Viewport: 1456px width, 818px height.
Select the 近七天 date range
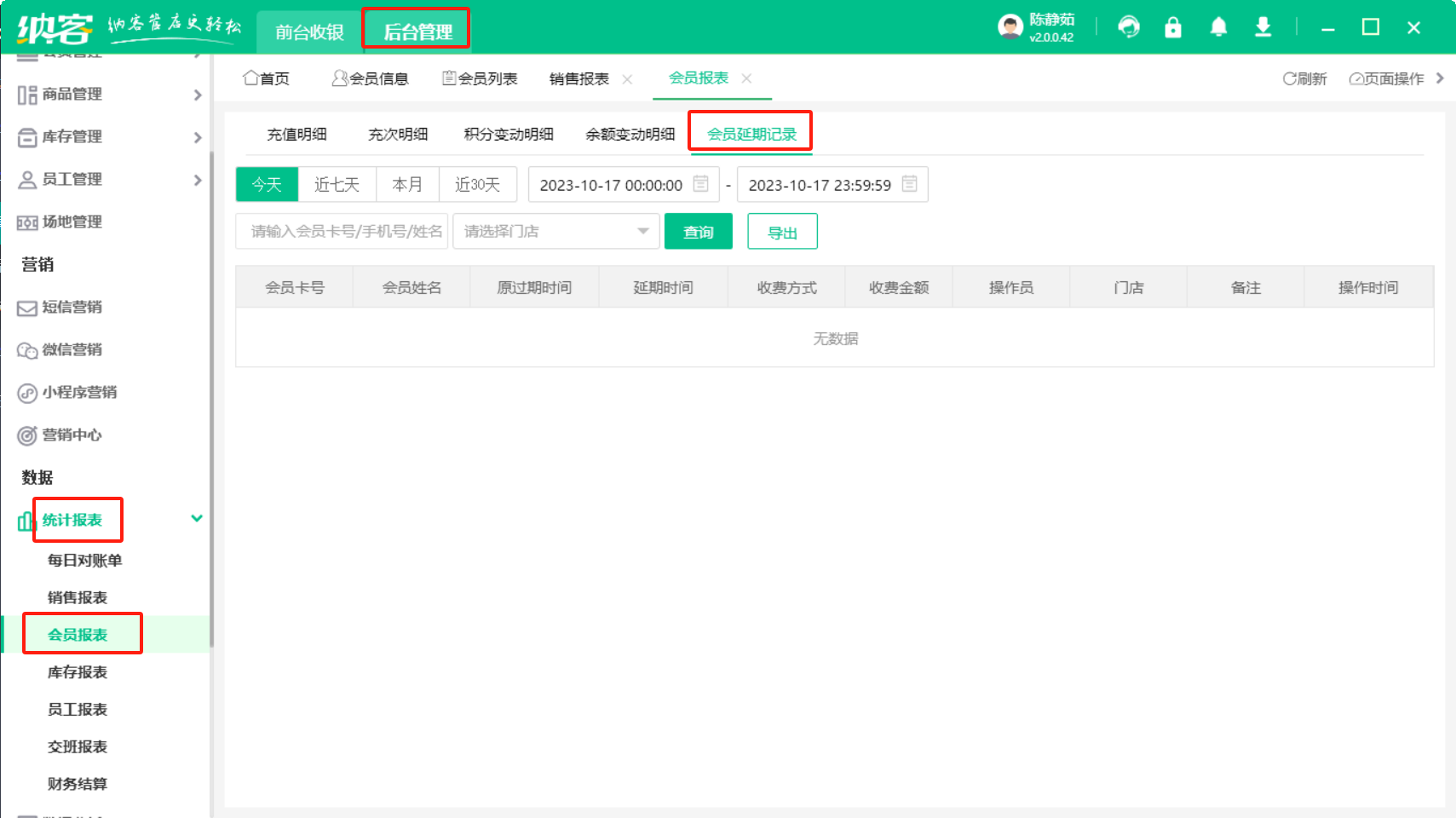click(x=337, y=185)
